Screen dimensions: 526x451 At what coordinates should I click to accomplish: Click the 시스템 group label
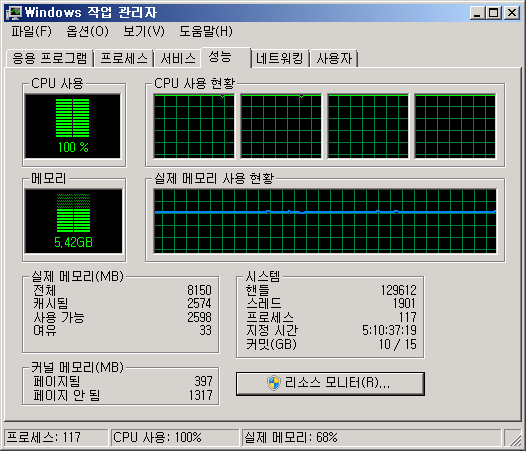click(263, 277)
